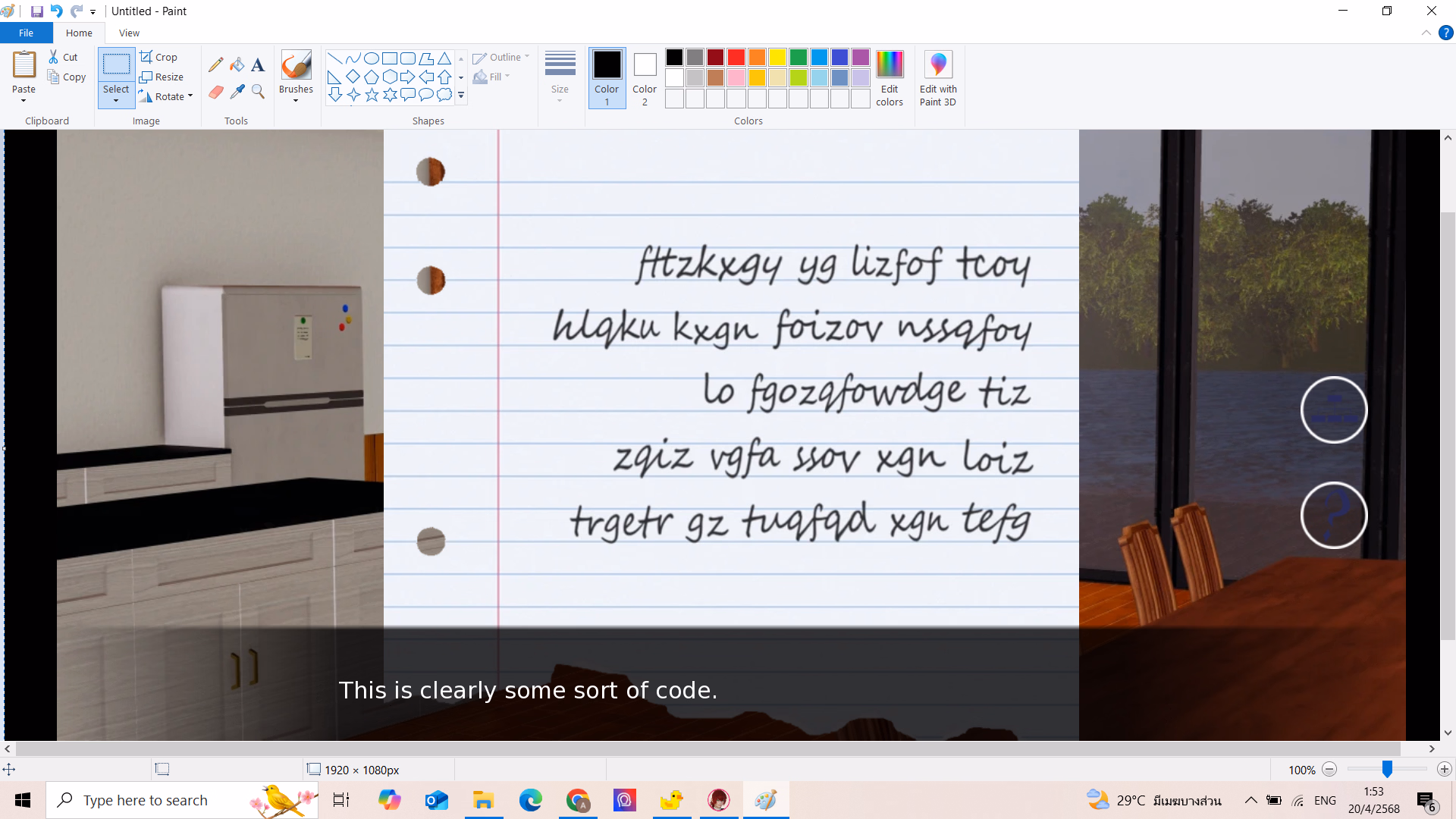This screenshot has width=1456, height=819.
Task: Click the vertical scrollbar down arrow
Action: click(x=1448, y=733)
